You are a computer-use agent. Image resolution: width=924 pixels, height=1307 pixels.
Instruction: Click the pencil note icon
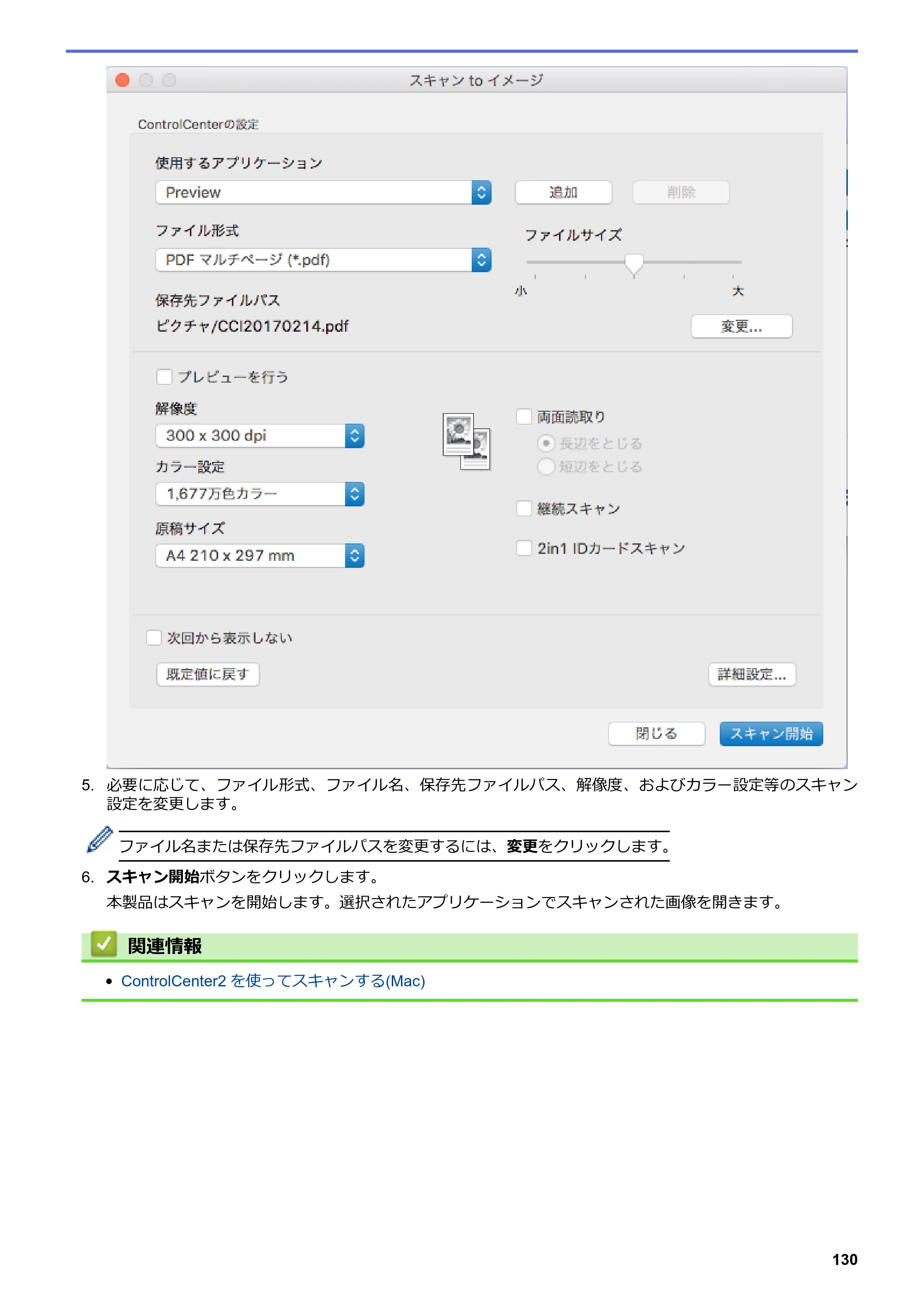click(100, 839)
